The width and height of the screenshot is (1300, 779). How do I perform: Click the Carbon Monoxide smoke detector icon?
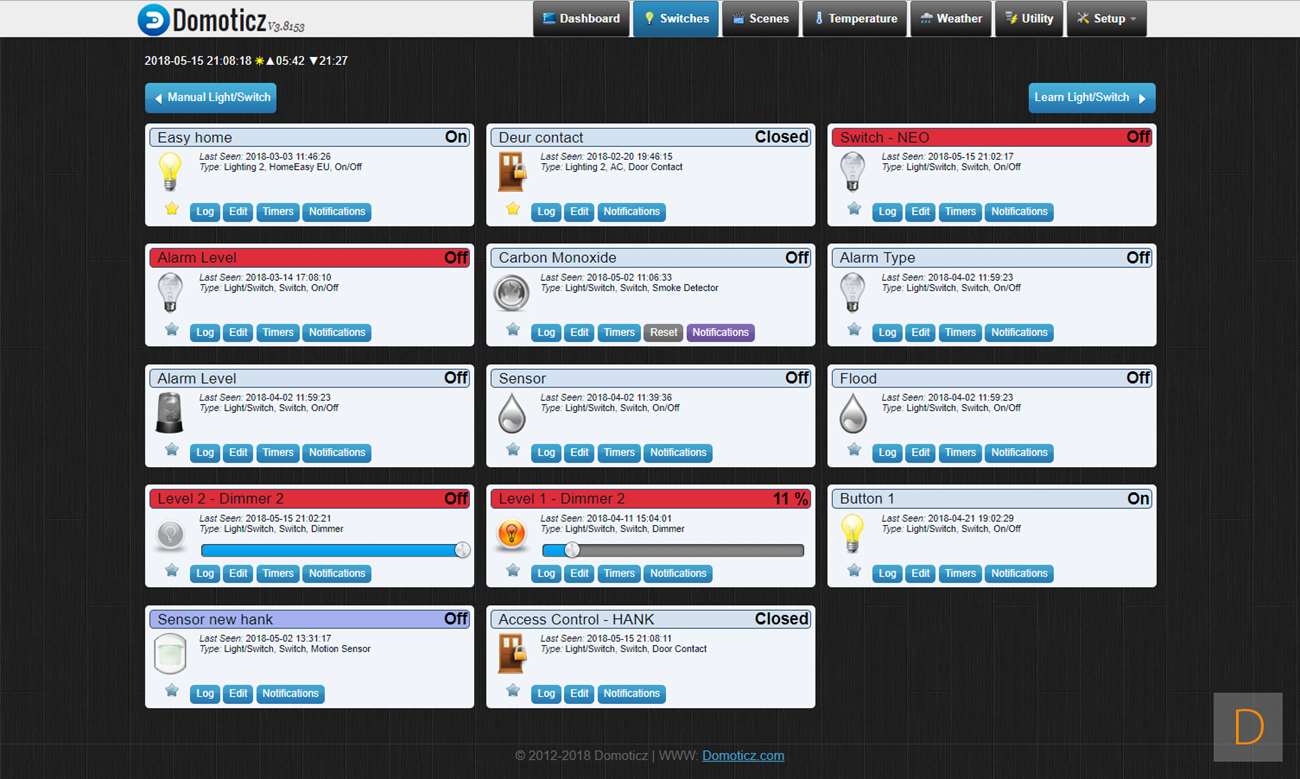pos(511,293)
